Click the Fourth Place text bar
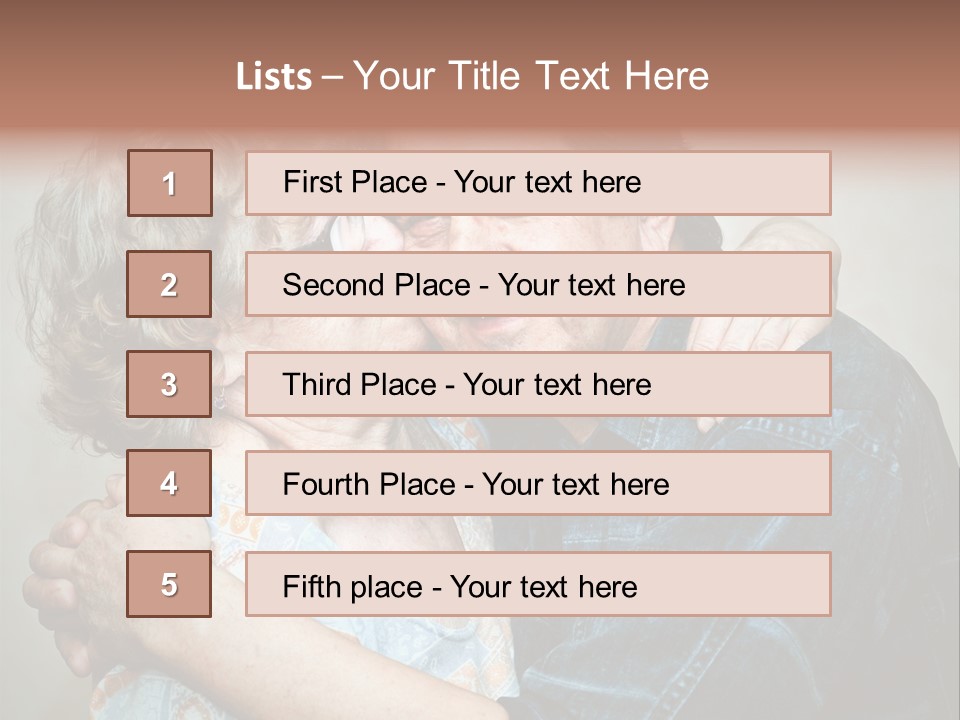The width and height of the screenshot is (960, 720). click(x=538, y=483)
